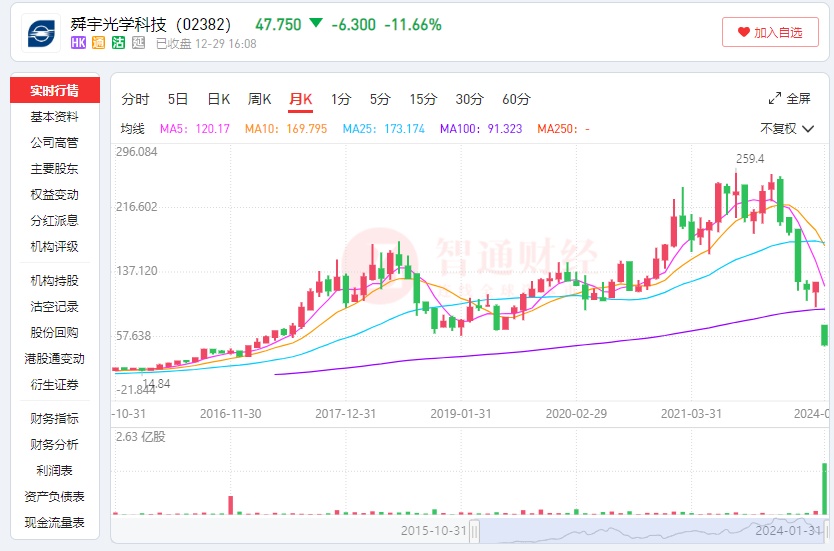Click the left handle of date range slider
The width and height of the screenshot is (834, 551).
pyautogui.click(x=476, y=530)
